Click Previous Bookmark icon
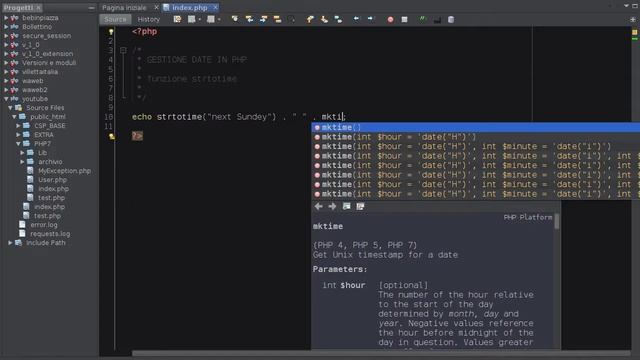640x360 pixels. pos(310,19)
